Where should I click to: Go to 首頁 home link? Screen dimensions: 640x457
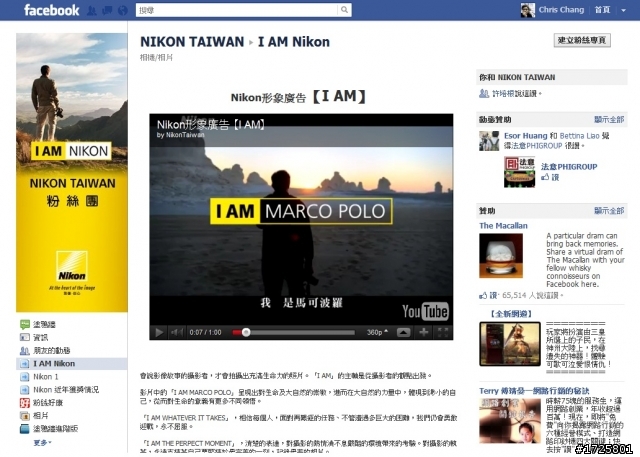(602, 10)
